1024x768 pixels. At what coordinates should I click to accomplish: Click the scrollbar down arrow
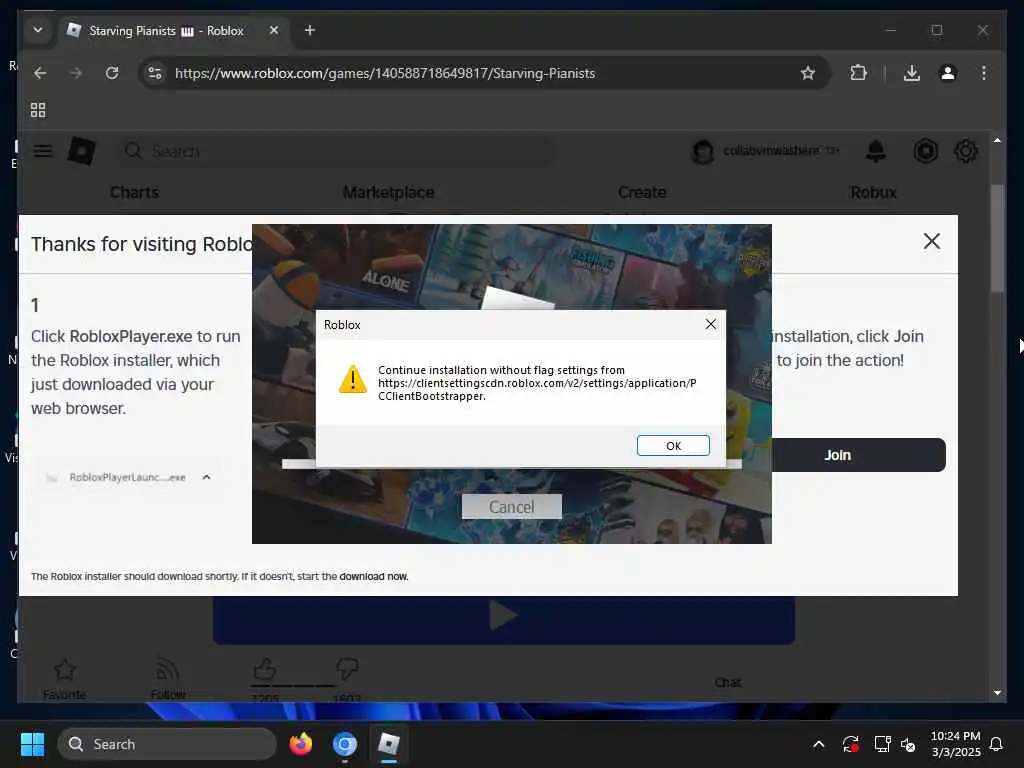[x=997, y=692]
